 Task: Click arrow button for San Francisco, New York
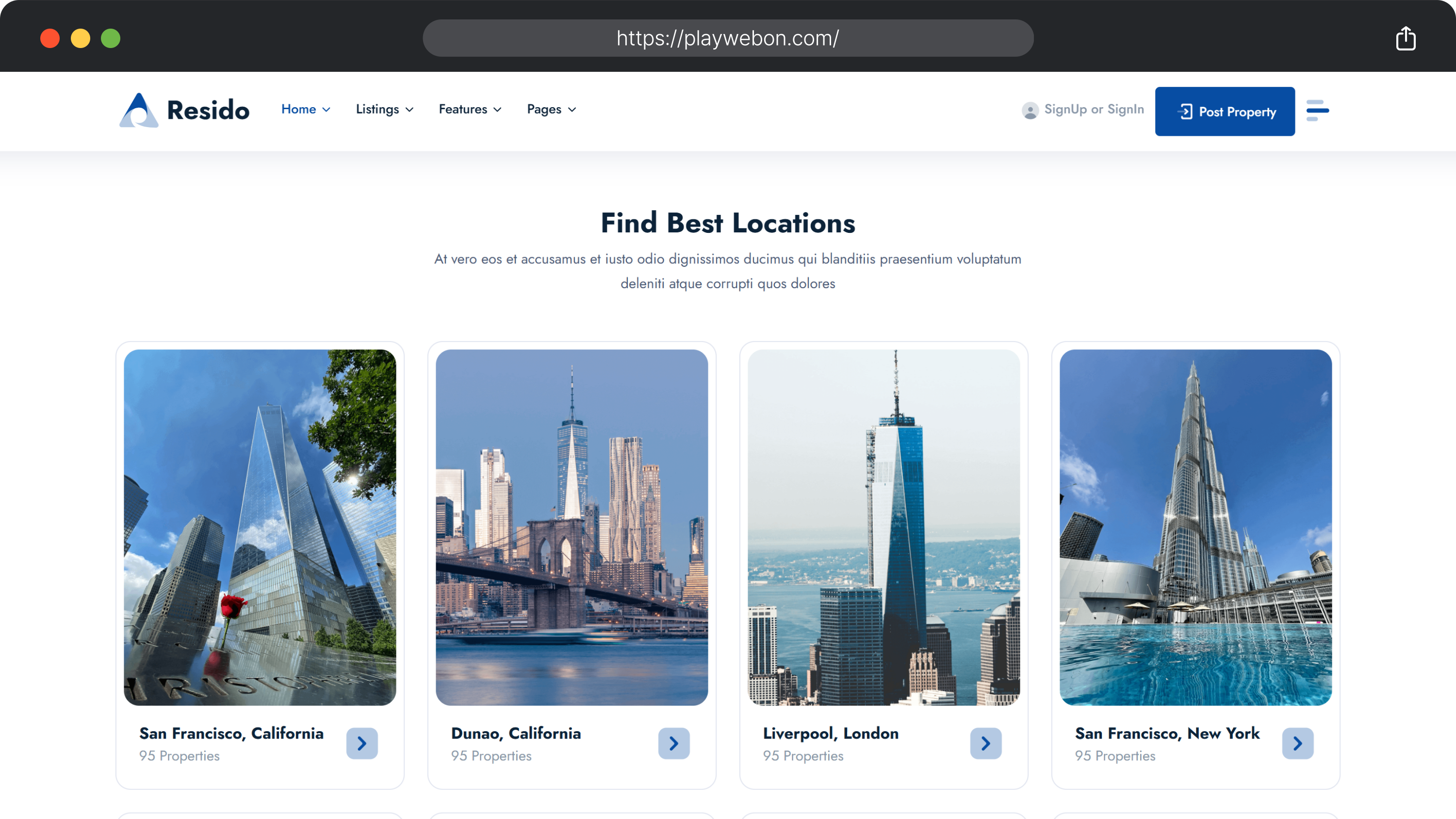pyautogui.click(x=1298, y=743)
